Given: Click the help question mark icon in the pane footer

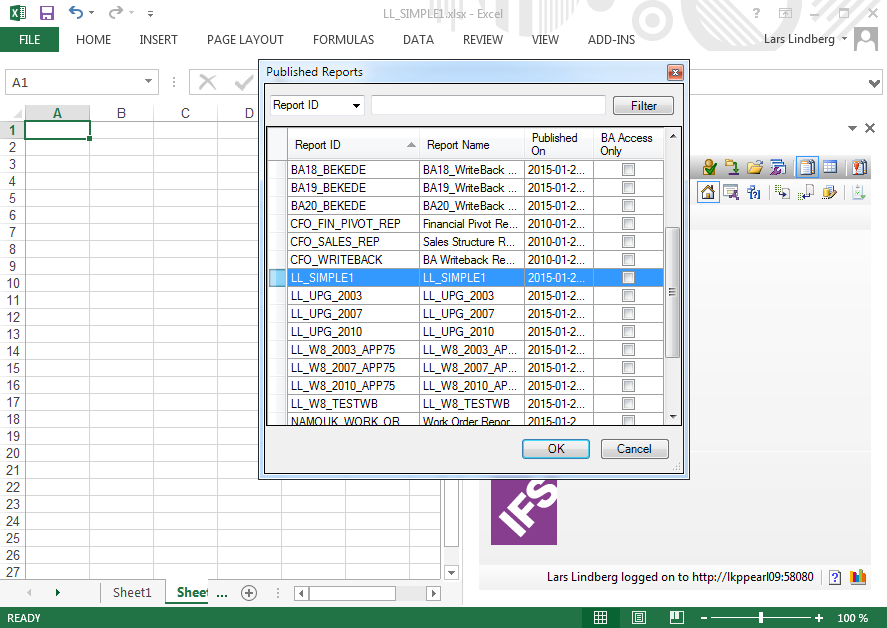Looking at the screenshot, I should 835,577.
